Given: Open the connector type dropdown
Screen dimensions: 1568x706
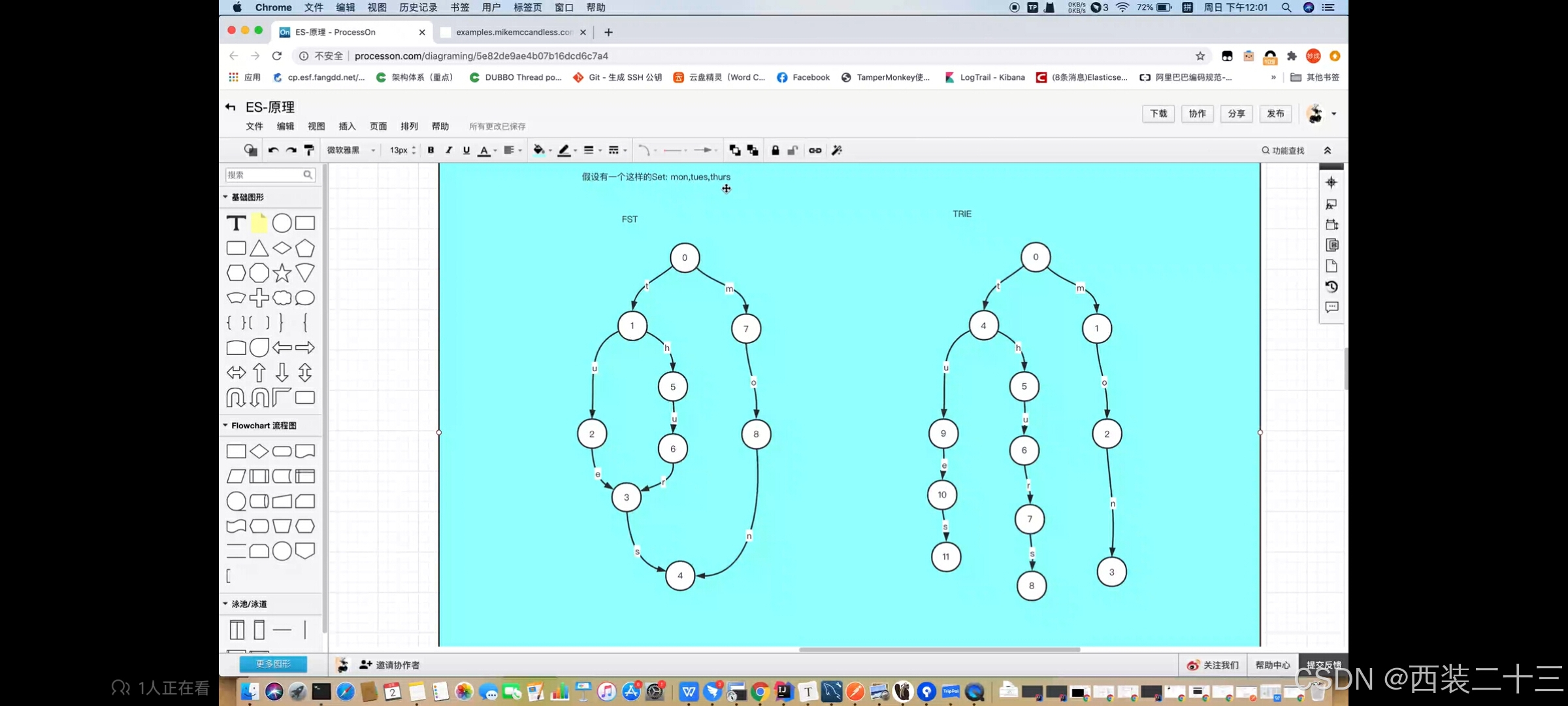Looking at the screenshot, I should click(x=647, y=150).
